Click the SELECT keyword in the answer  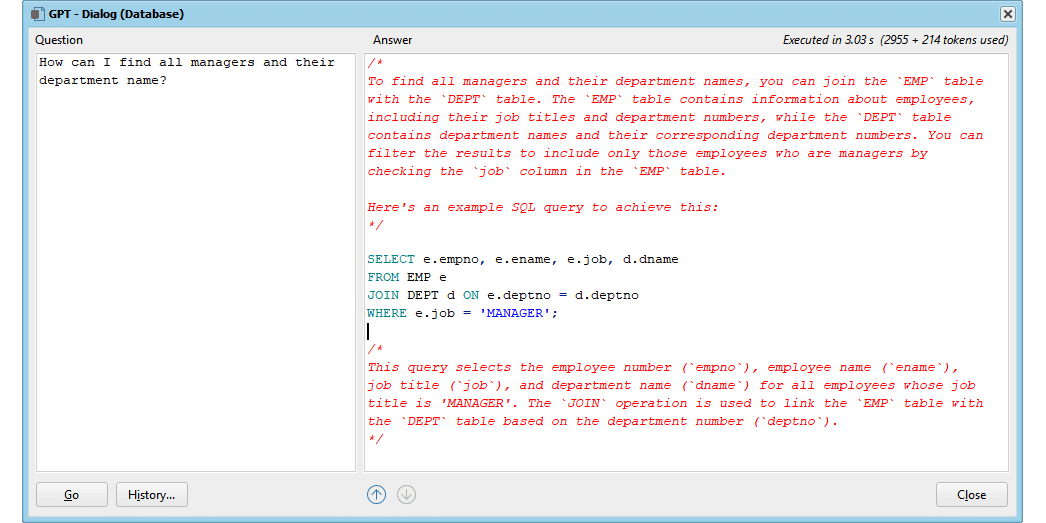tap(391, 259)
